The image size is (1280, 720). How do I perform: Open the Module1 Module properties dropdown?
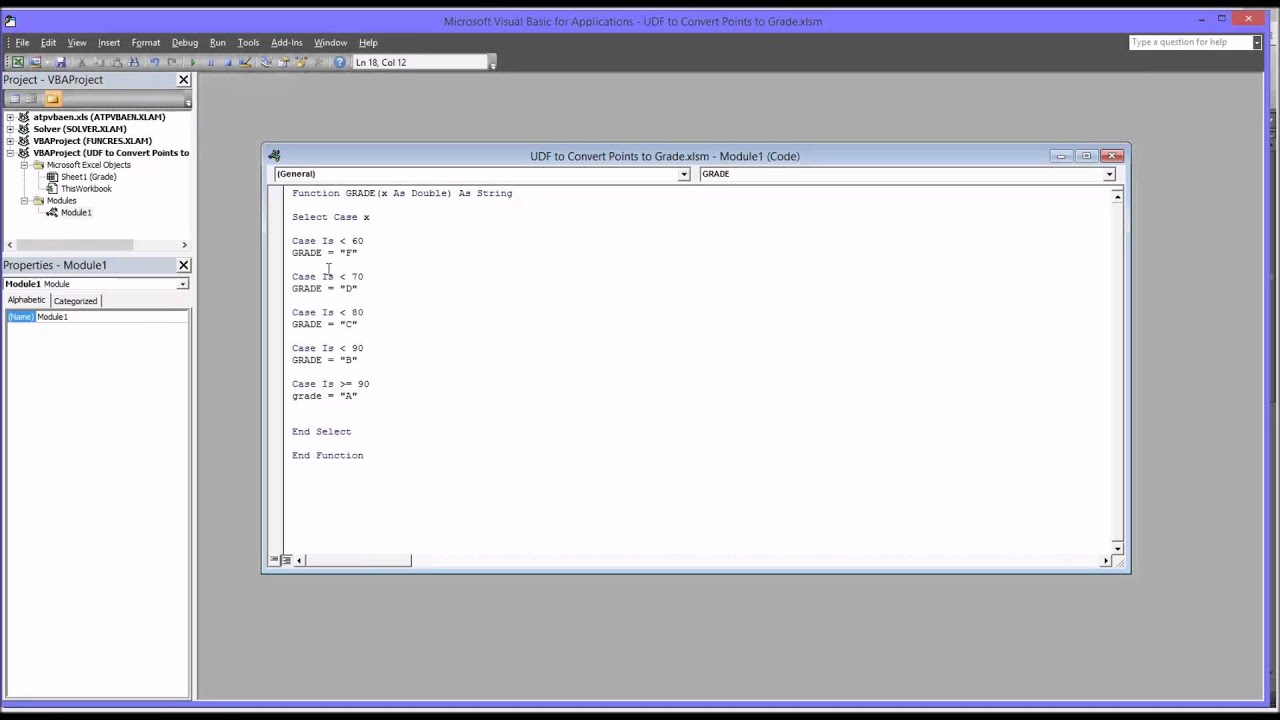tap(182, 284)
